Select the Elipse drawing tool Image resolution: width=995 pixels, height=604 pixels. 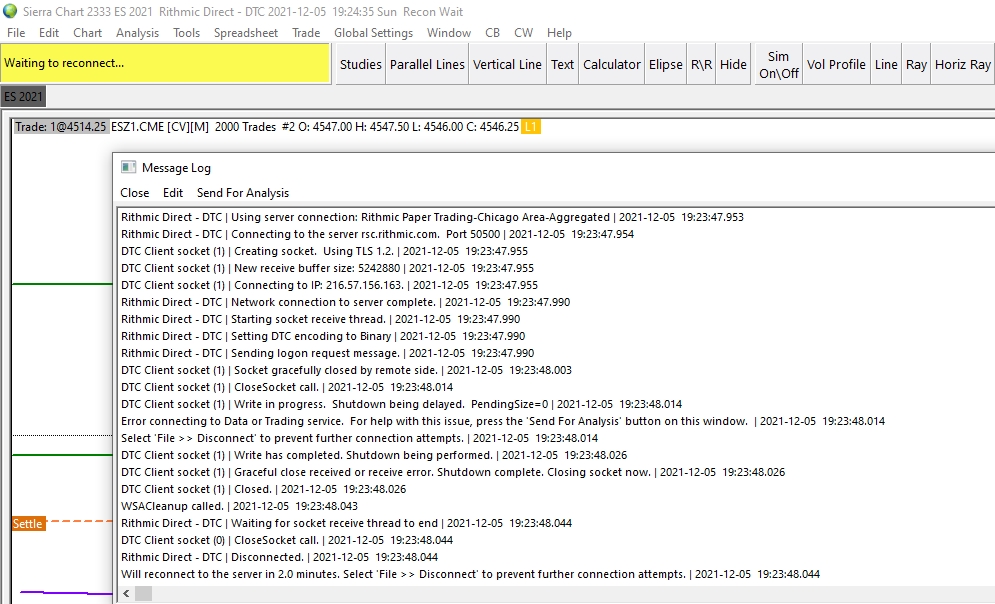coord(665,64)
